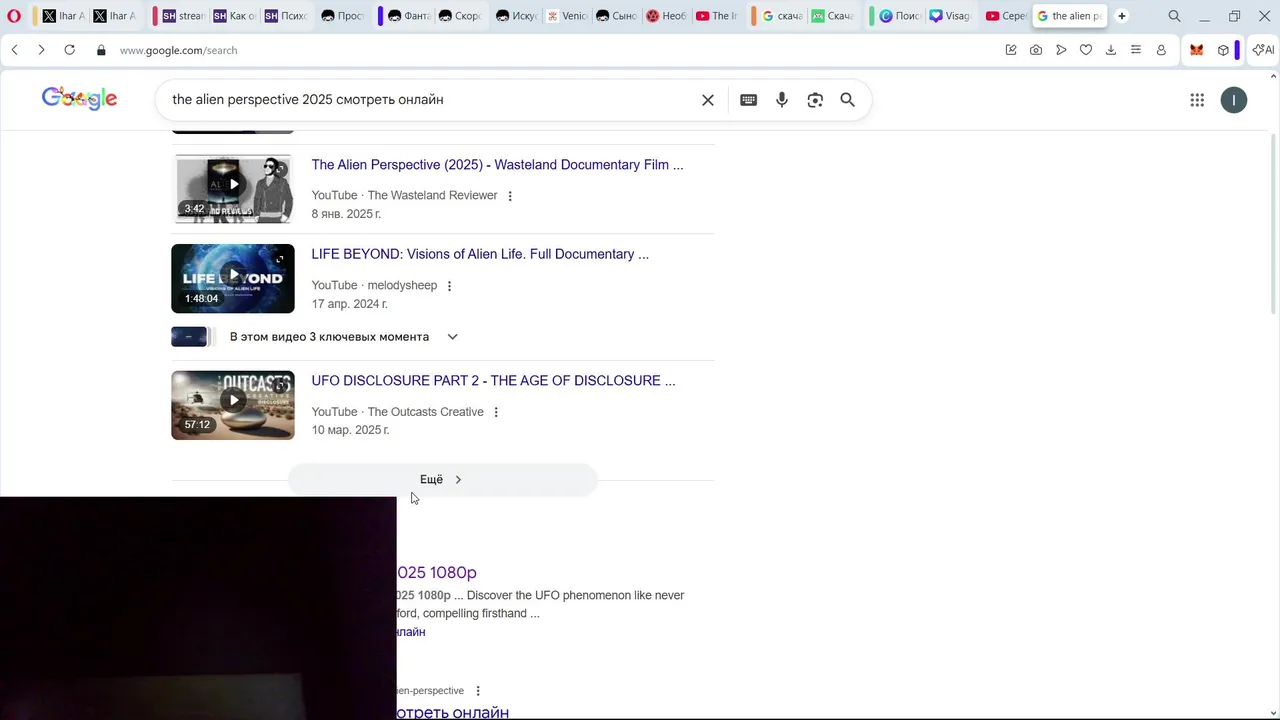1280x720 pixels.
Task: Reload the current page
Action: click(69, 50)
